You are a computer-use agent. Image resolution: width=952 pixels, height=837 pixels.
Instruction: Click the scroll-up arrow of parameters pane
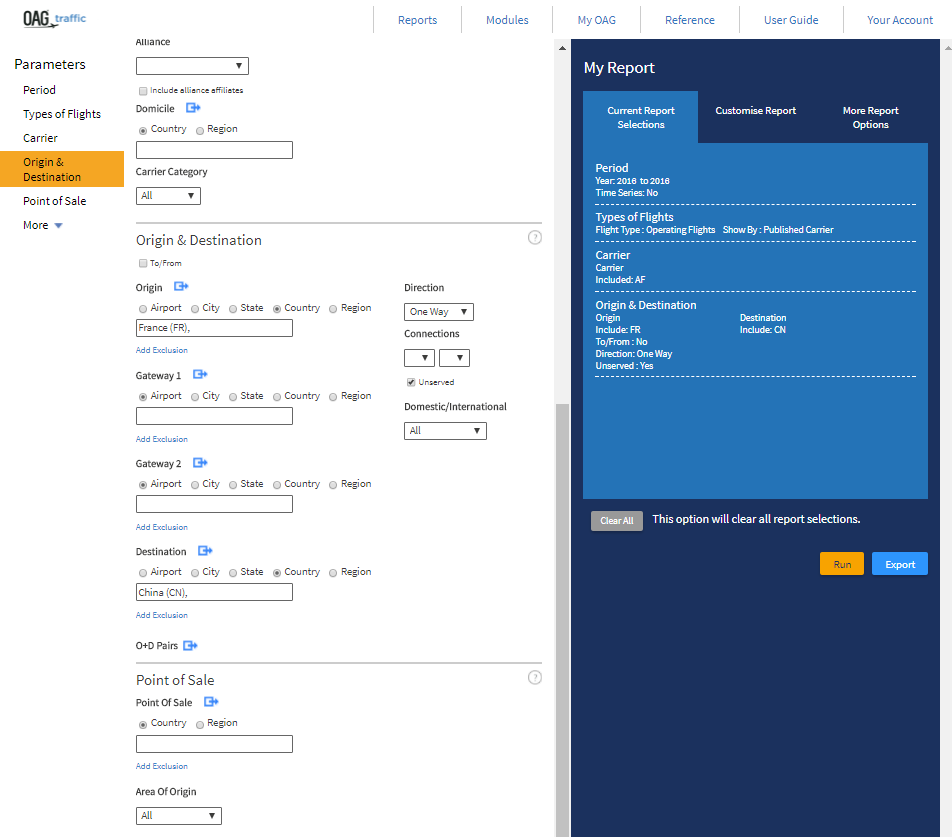coord(562,48)
